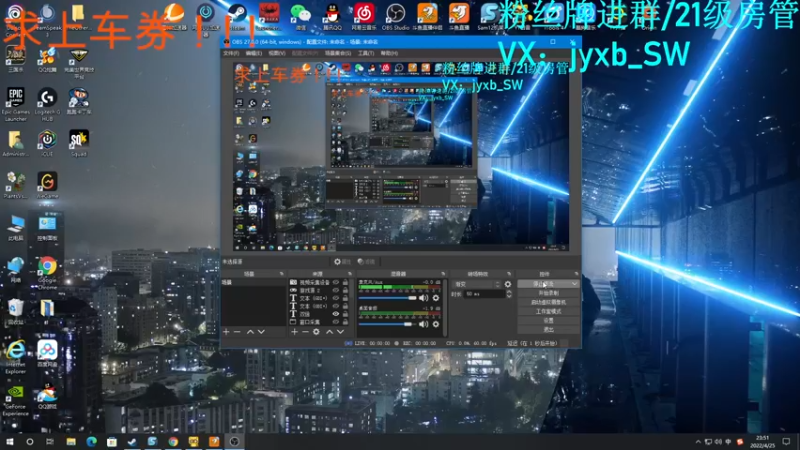Toggle the lock on 游戏源 2 source
The height and width of the screenshot is (450, 800).
point(345,290)
